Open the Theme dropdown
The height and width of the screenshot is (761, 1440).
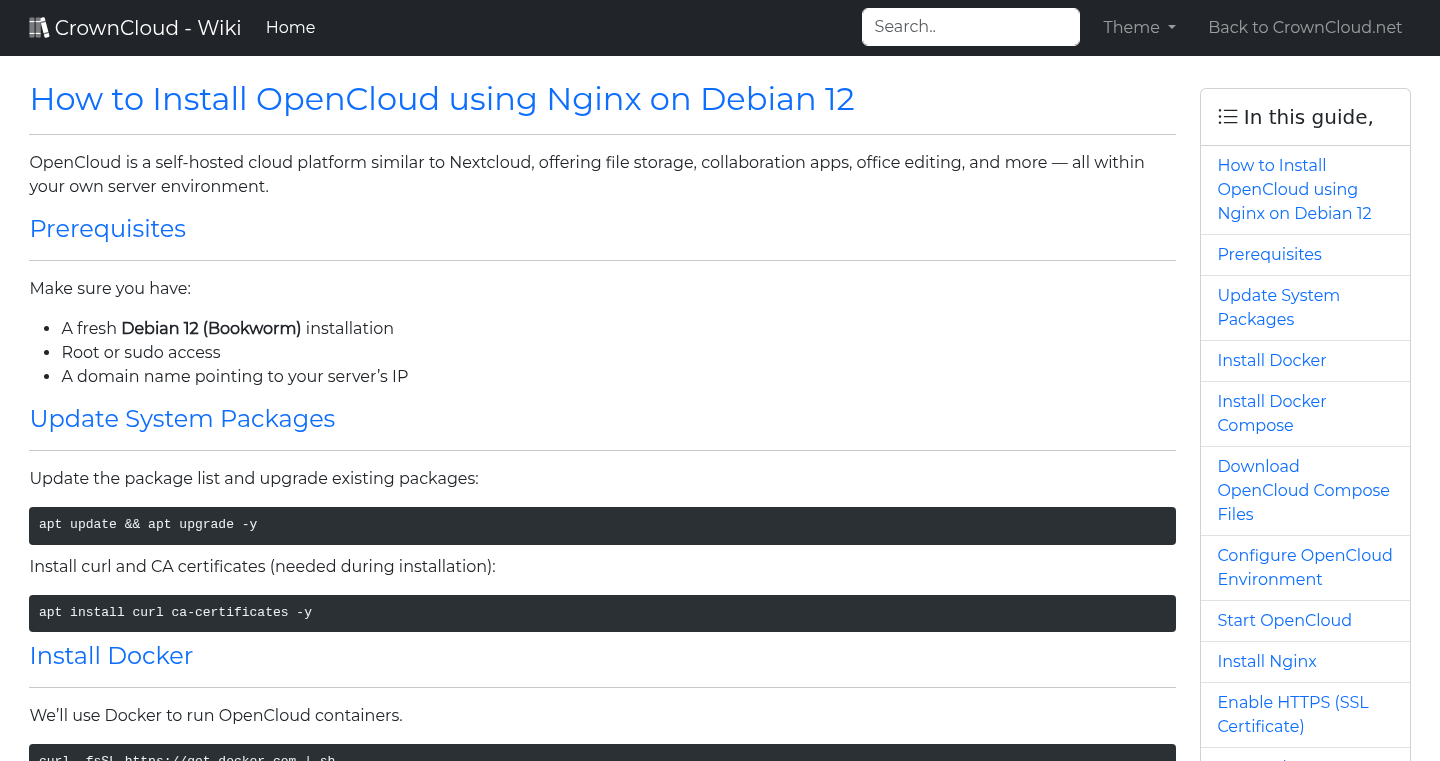(x=1139, y=27)
